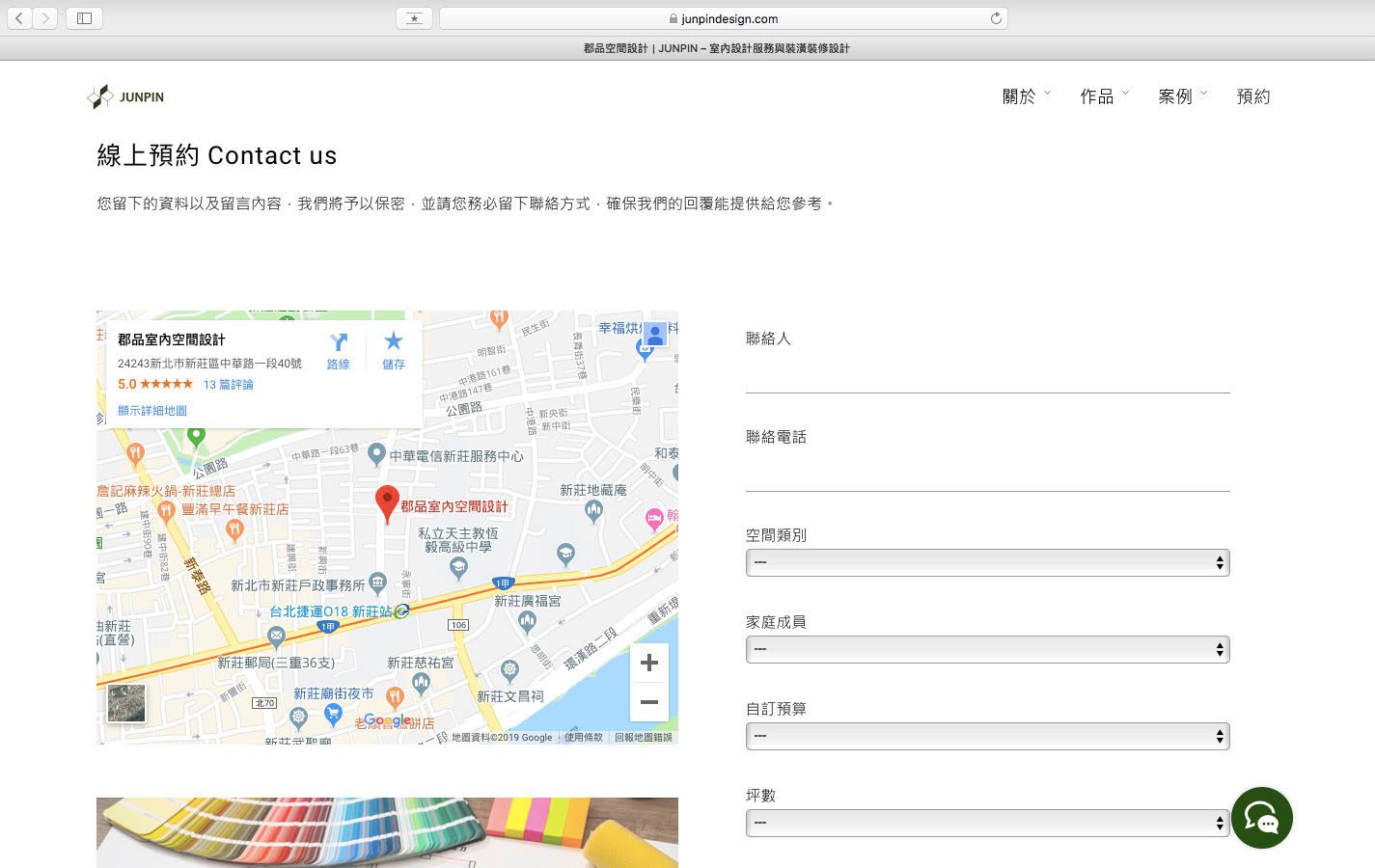Viewport: 1375px width, 868px height.
Task: Open the 自訂預算 dropdown
Action: [987, 737]
